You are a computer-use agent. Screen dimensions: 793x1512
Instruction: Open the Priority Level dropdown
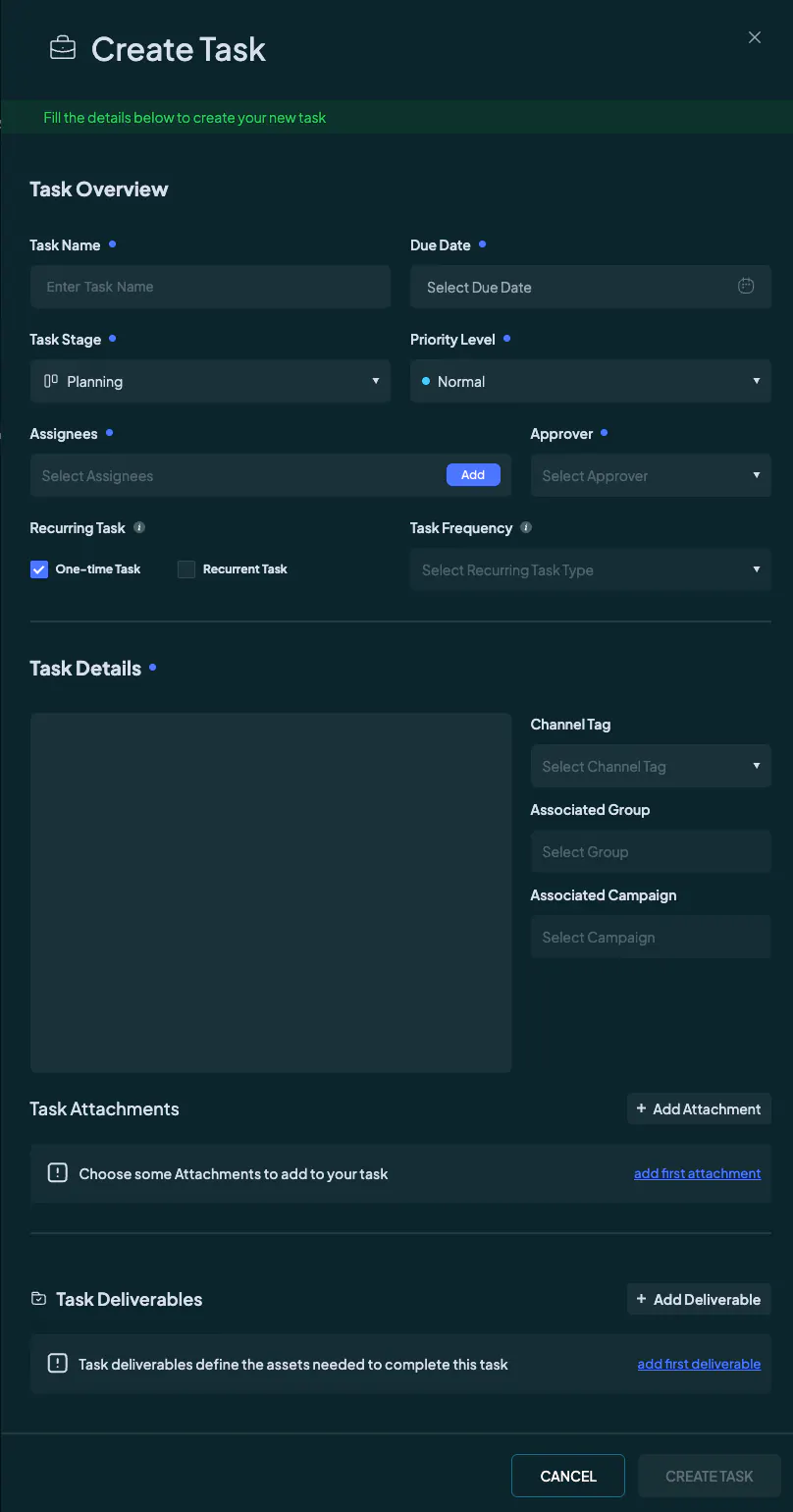coord(591,381)
